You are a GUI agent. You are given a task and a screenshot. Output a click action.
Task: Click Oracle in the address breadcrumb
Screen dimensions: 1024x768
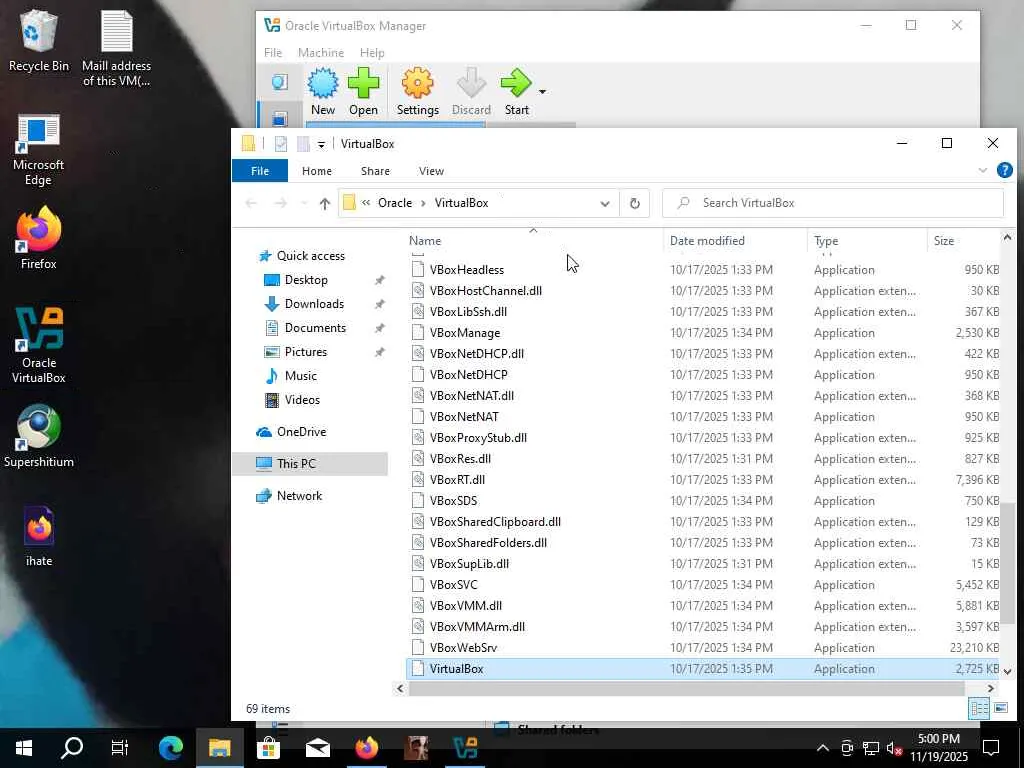(x=395, y=203)
